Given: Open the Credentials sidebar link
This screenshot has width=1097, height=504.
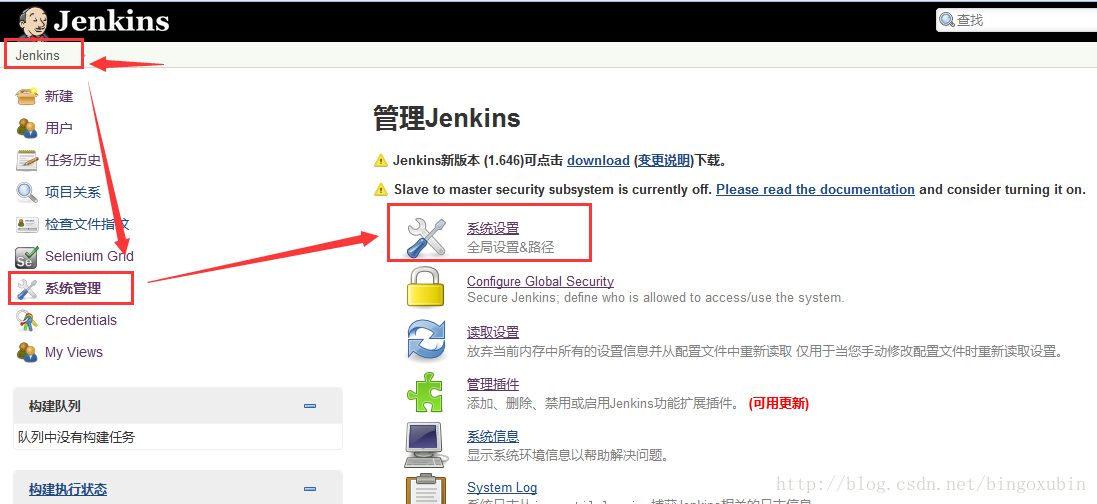Looking at the screenshot, I should pos(80,320).
